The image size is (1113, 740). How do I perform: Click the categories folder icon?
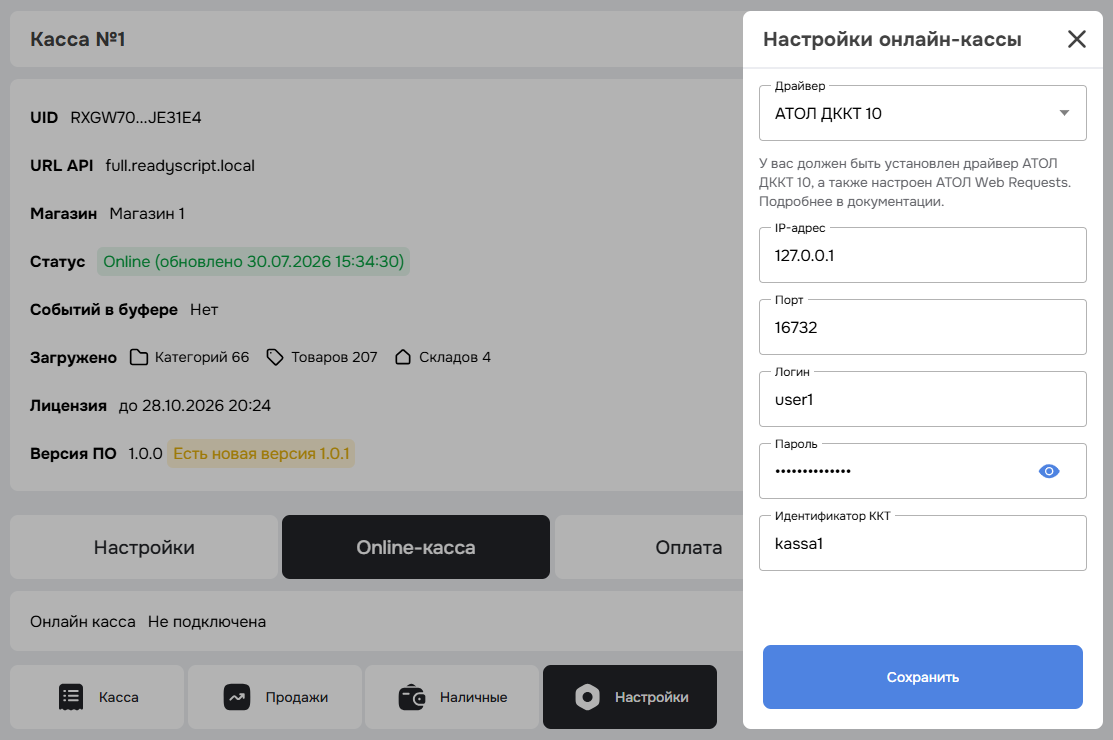pyautogui.click(x=139, y=357)
